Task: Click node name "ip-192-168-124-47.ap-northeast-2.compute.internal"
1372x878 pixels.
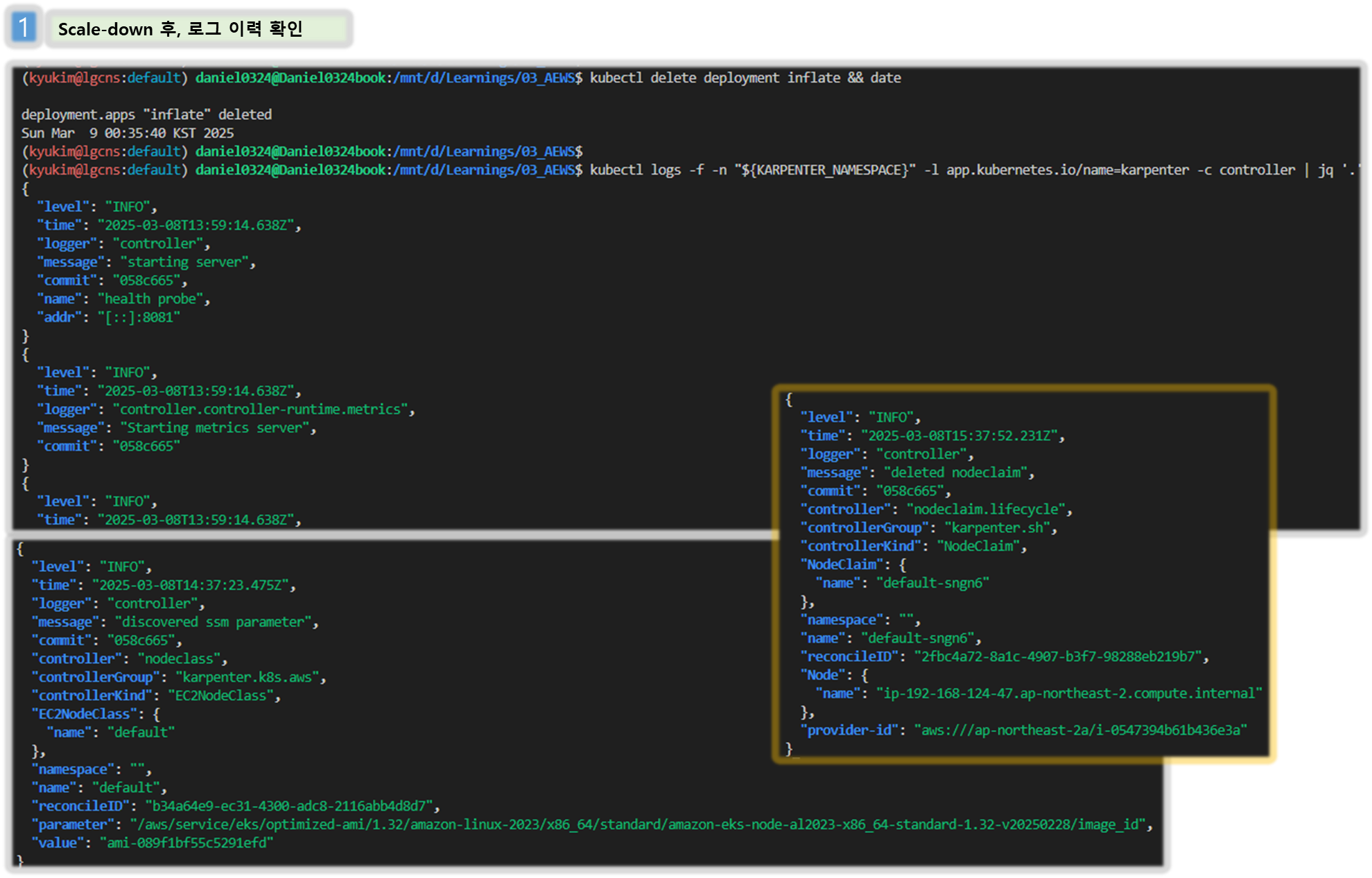Action: coord(1068,694)
